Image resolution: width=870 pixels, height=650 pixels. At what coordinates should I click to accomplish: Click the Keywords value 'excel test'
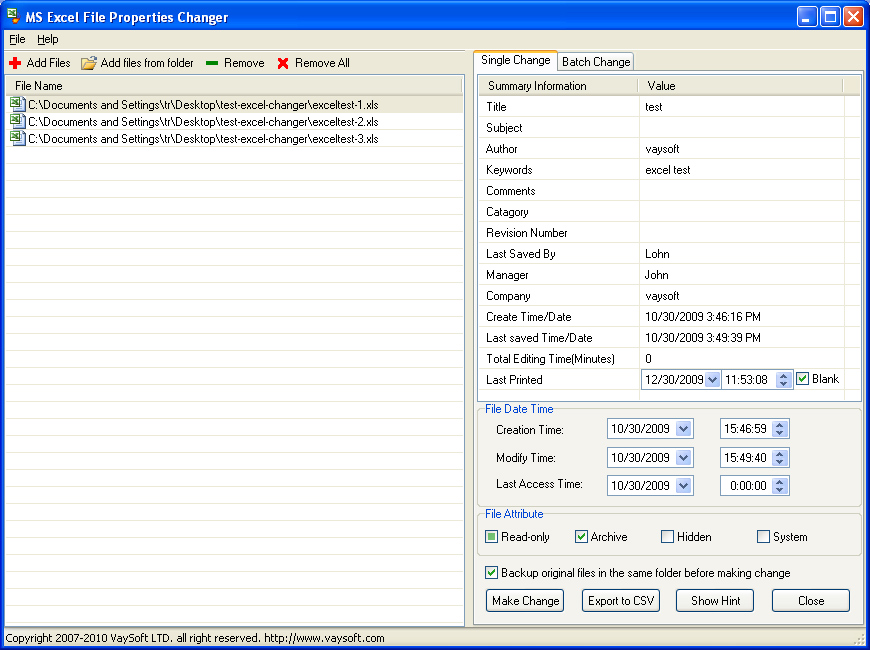tap(667, 170)
